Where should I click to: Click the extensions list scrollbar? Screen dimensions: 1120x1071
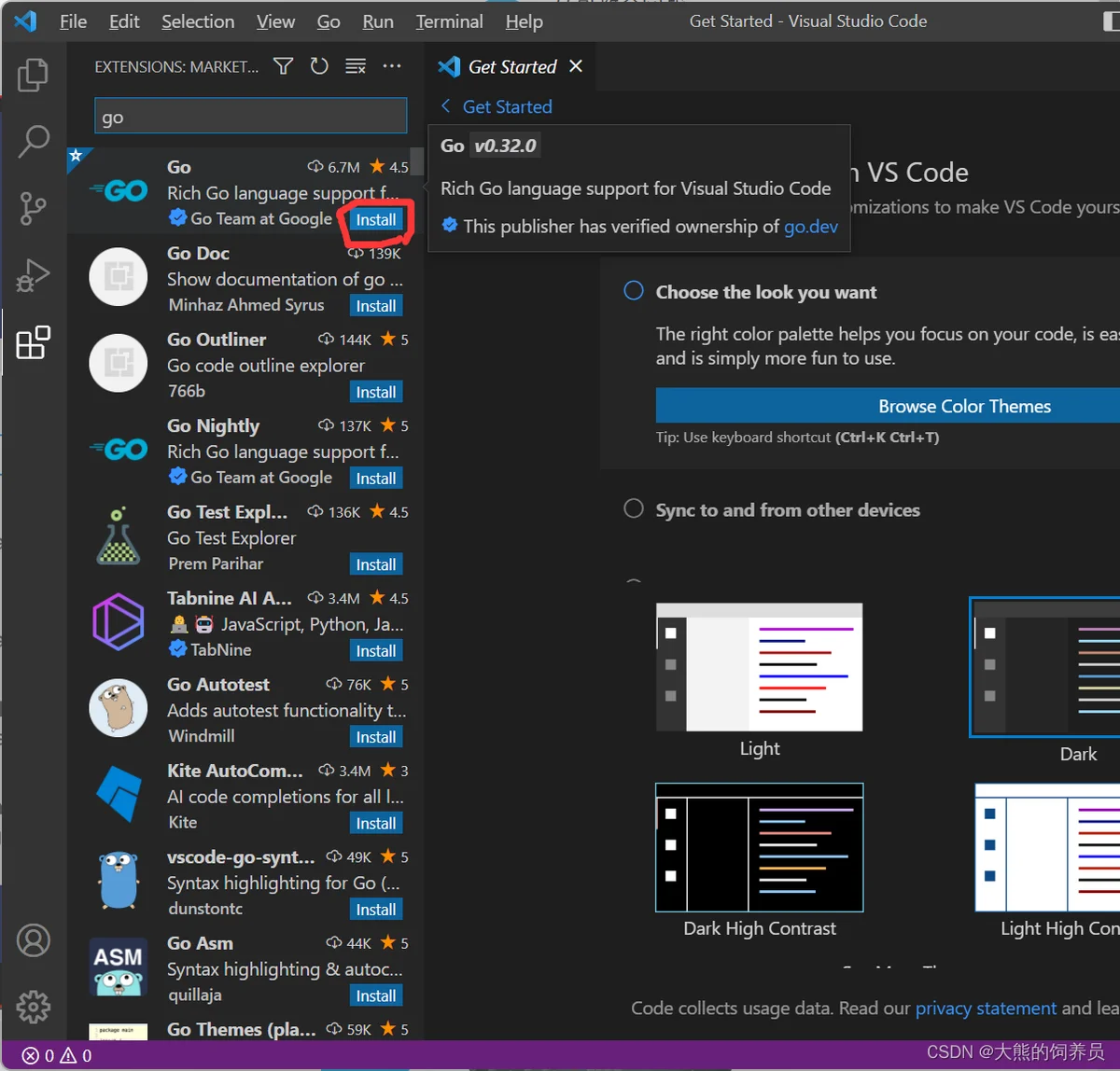417,162
